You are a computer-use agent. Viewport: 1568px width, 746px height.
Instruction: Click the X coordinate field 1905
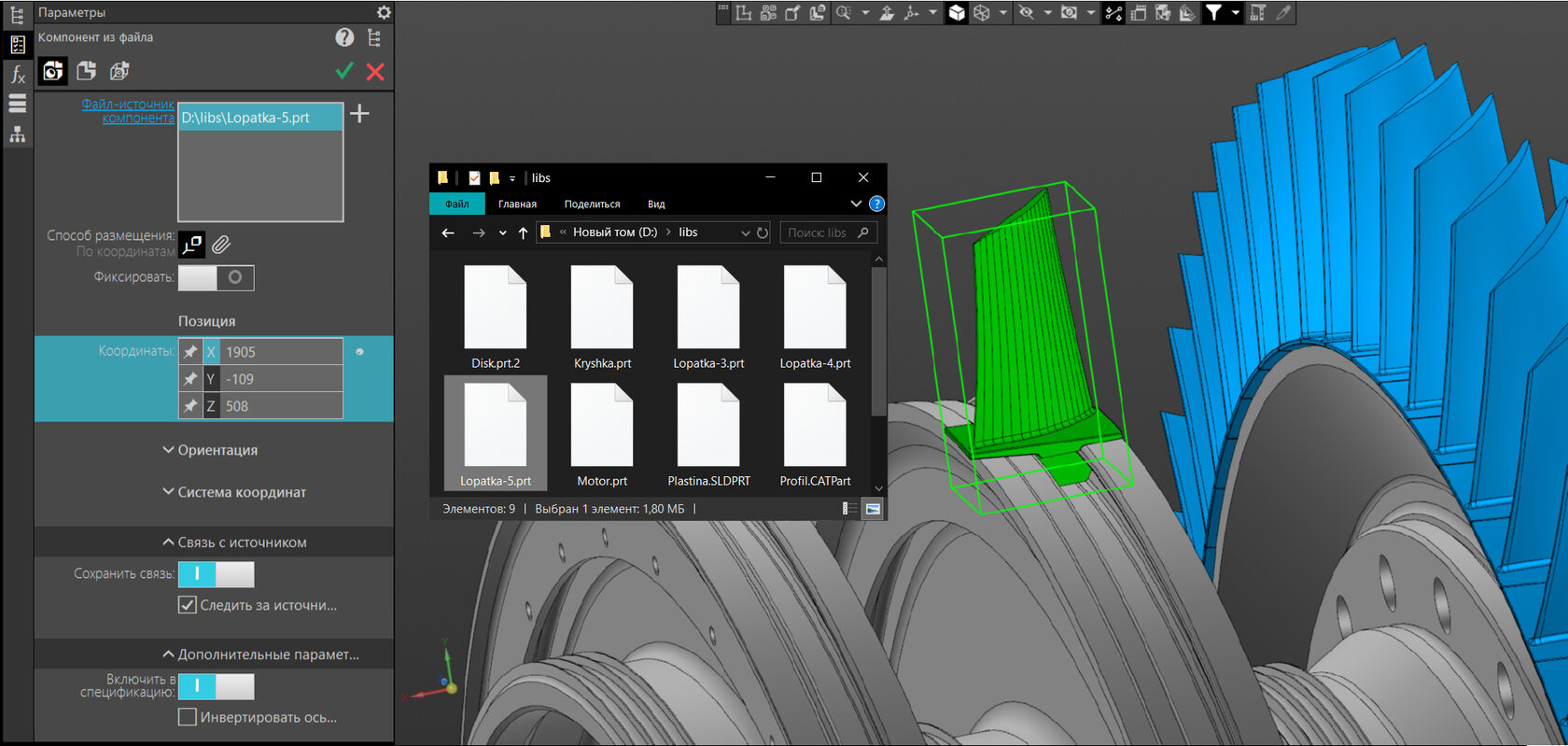point(282,352)
